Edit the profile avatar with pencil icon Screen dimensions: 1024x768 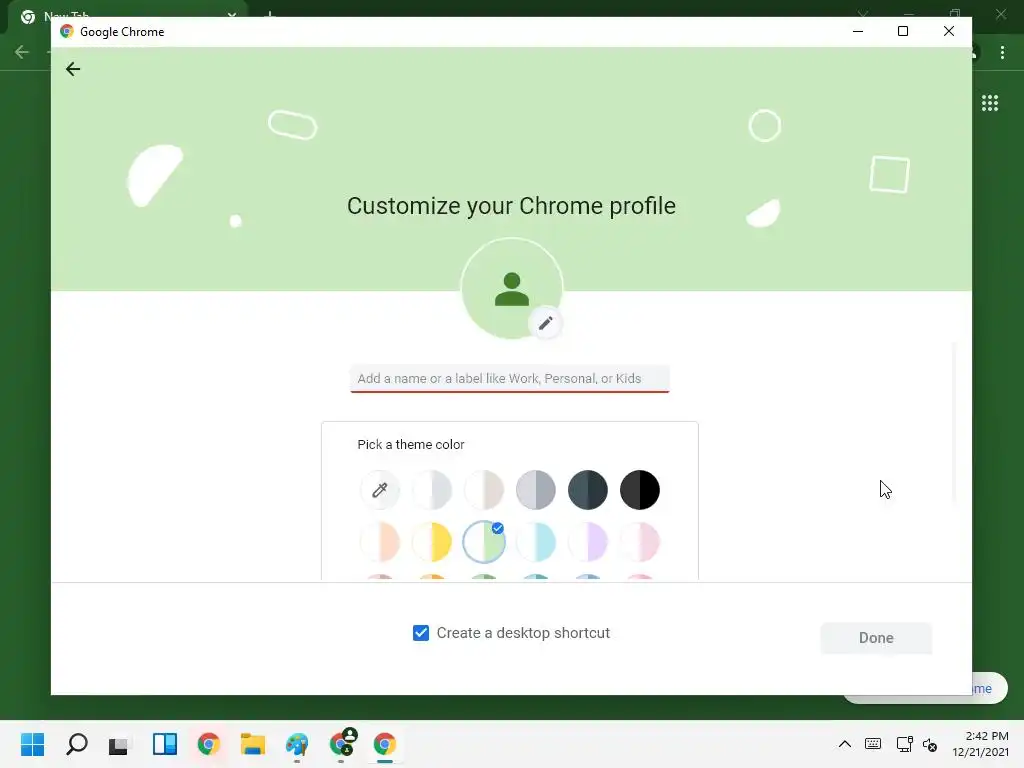point(545,323)
